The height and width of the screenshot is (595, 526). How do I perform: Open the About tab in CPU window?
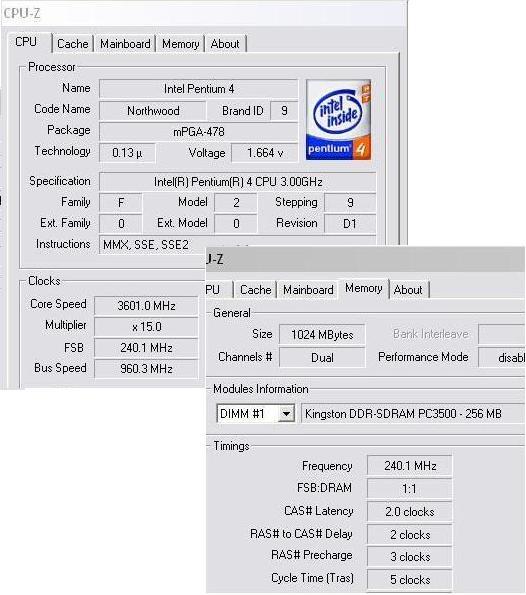[225, 44]
